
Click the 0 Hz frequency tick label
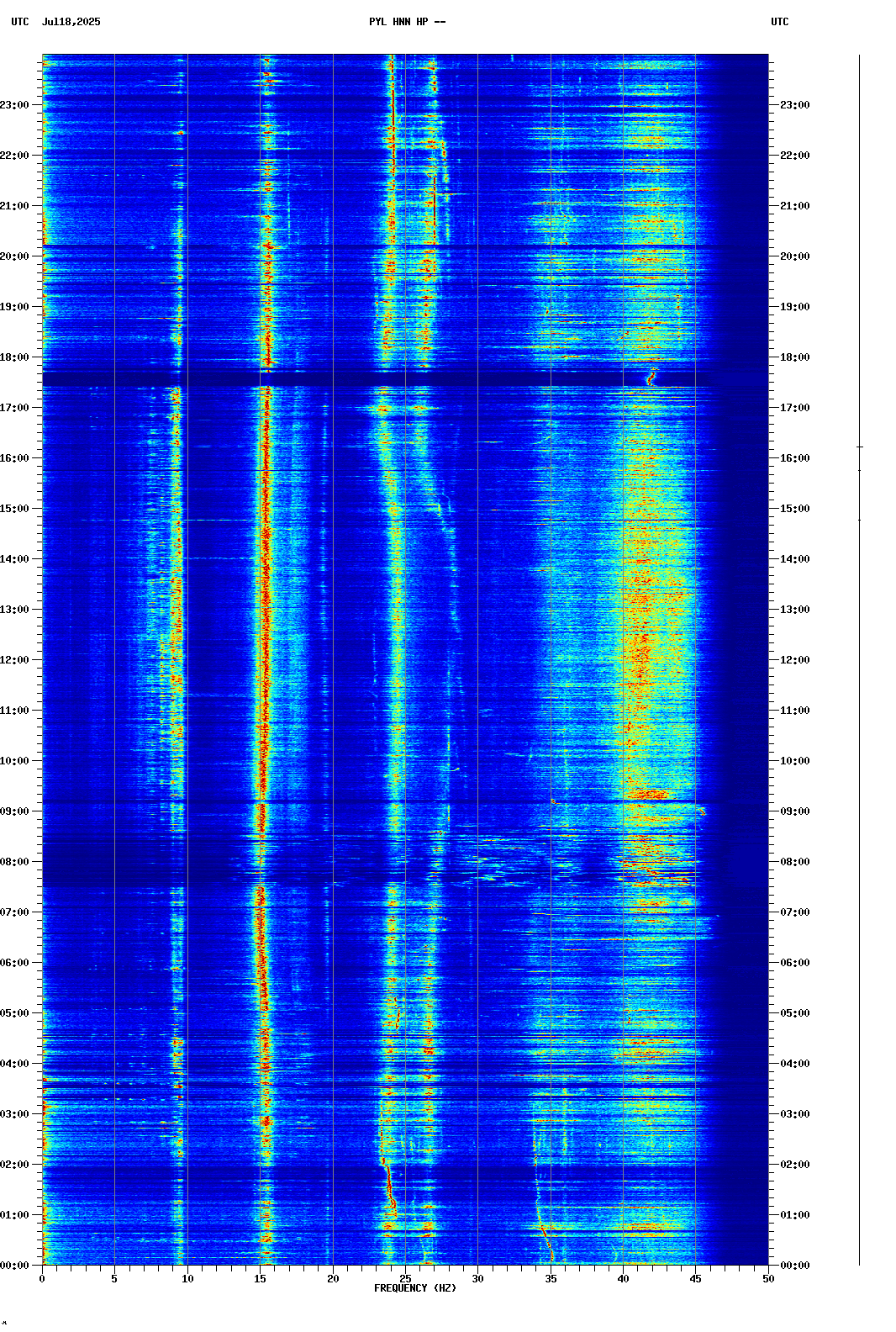(42, 1279)
